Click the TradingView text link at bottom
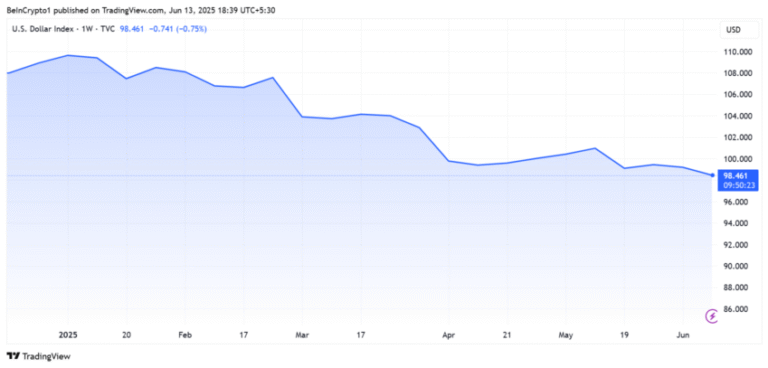Viewport: 768px width, 368px height. pyautogui.click(x=47, y=356)
